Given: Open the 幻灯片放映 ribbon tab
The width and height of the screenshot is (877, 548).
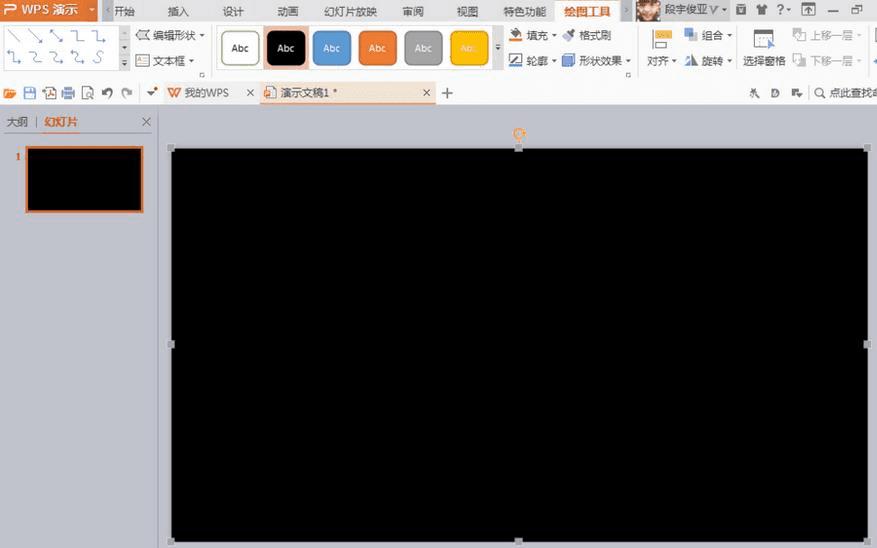Looking at the screenshot, I should pyautogui.click(x=351, y=11).
